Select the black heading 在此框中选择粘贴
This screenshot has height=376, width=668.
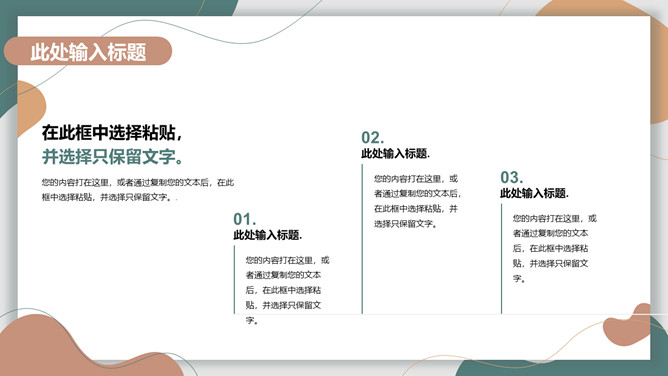pos(112,133)
